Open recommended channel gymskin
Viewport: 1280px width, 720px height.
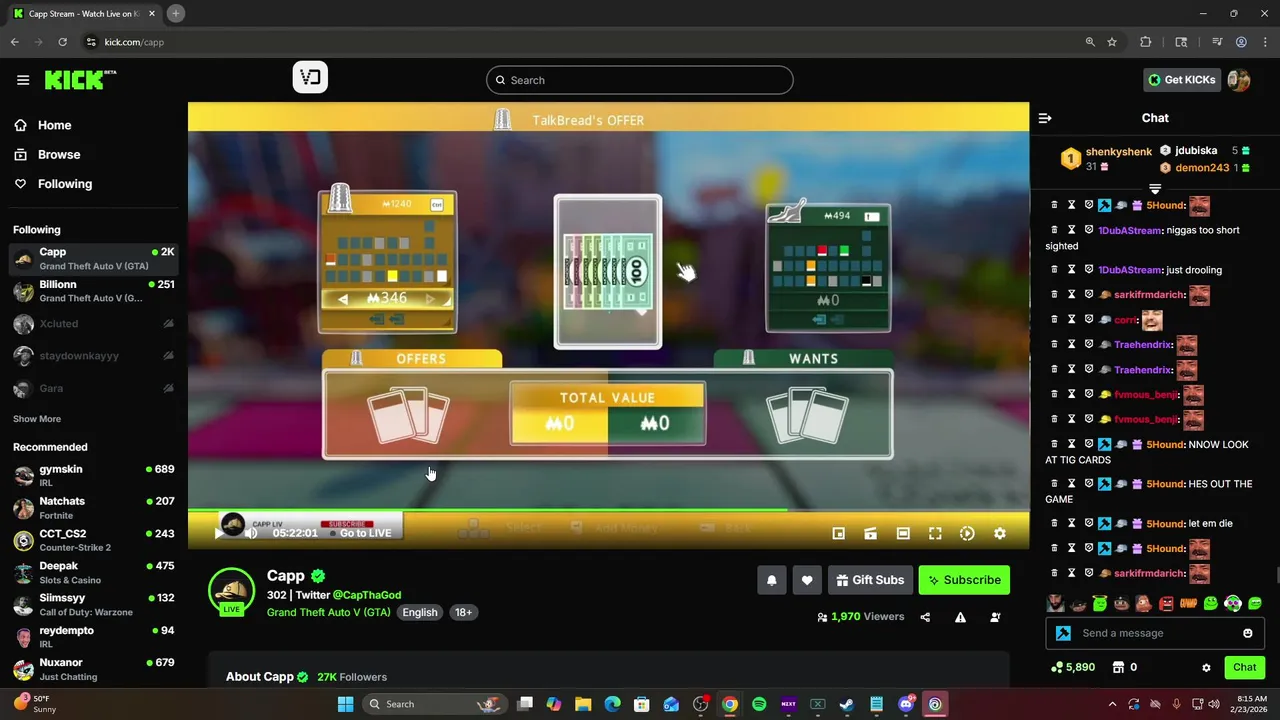(x=94, y=475)
